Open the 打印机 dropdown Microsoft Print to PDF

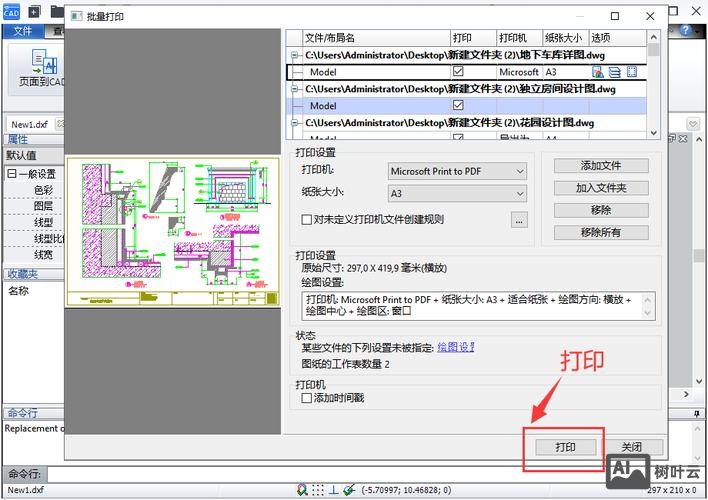point(457,171)
